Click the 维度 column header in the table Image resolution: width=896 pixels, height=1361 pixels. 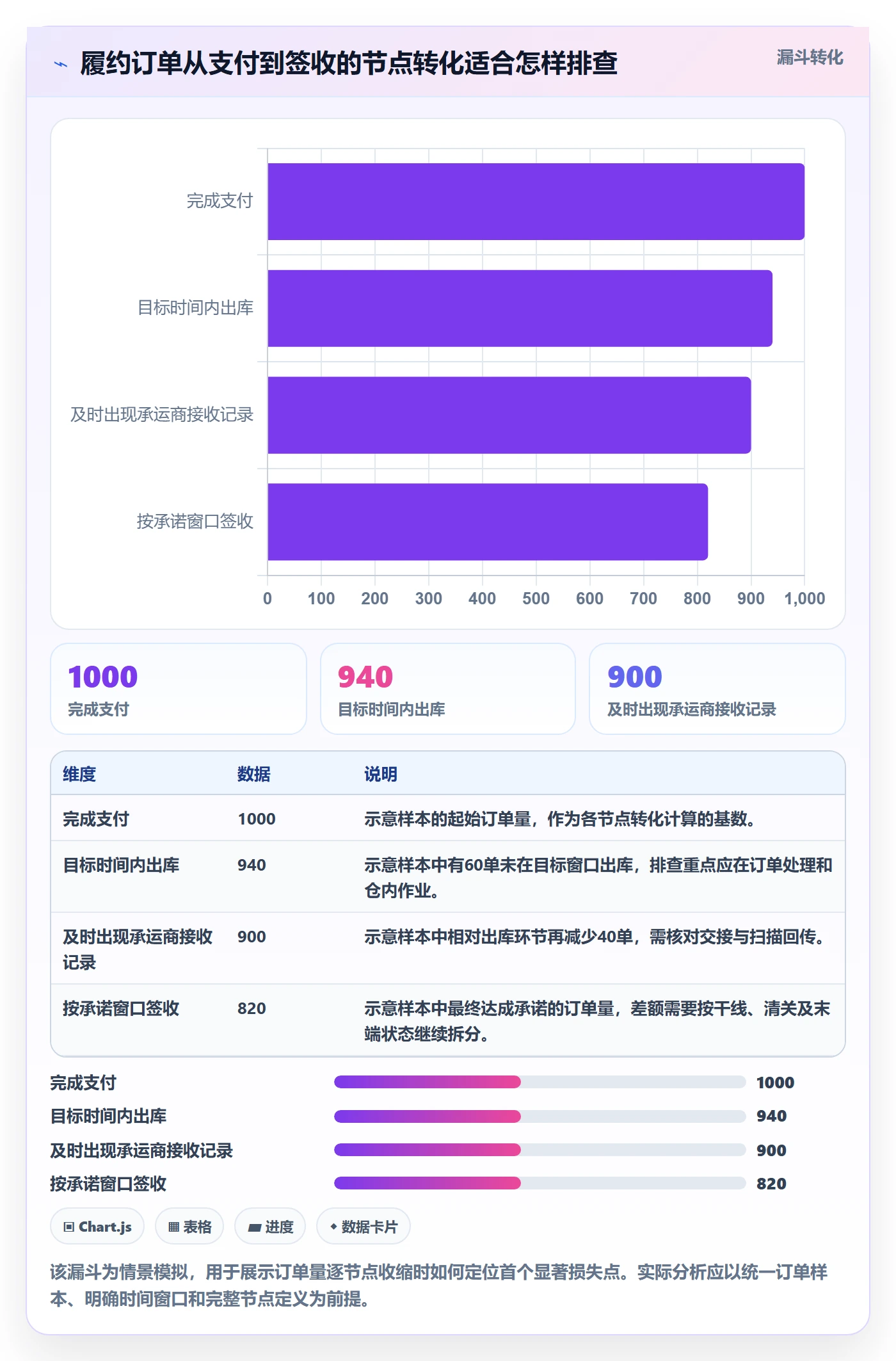(x=79, y=774)
